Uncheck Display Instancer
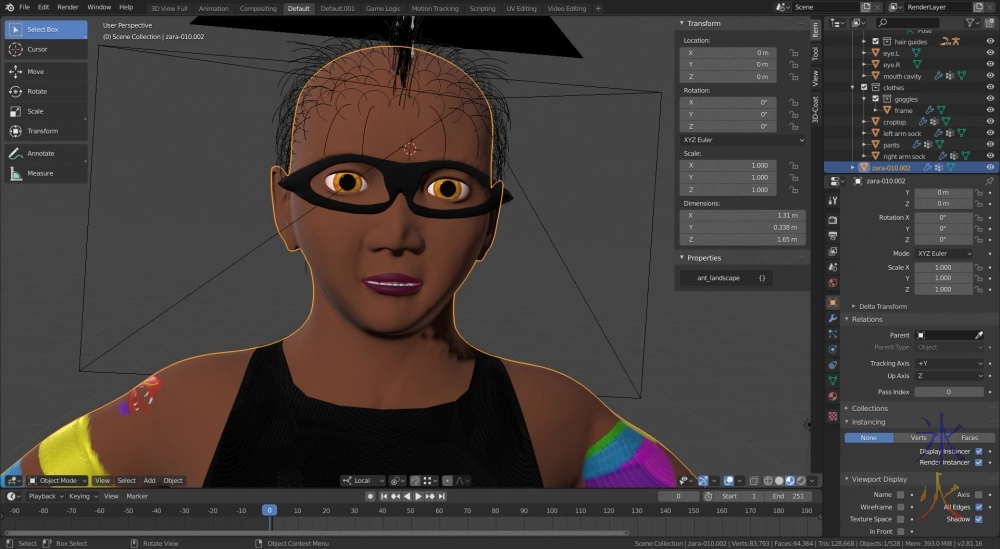The width and height of the screenshot is (1000, 549). click(x=978, y=451)
